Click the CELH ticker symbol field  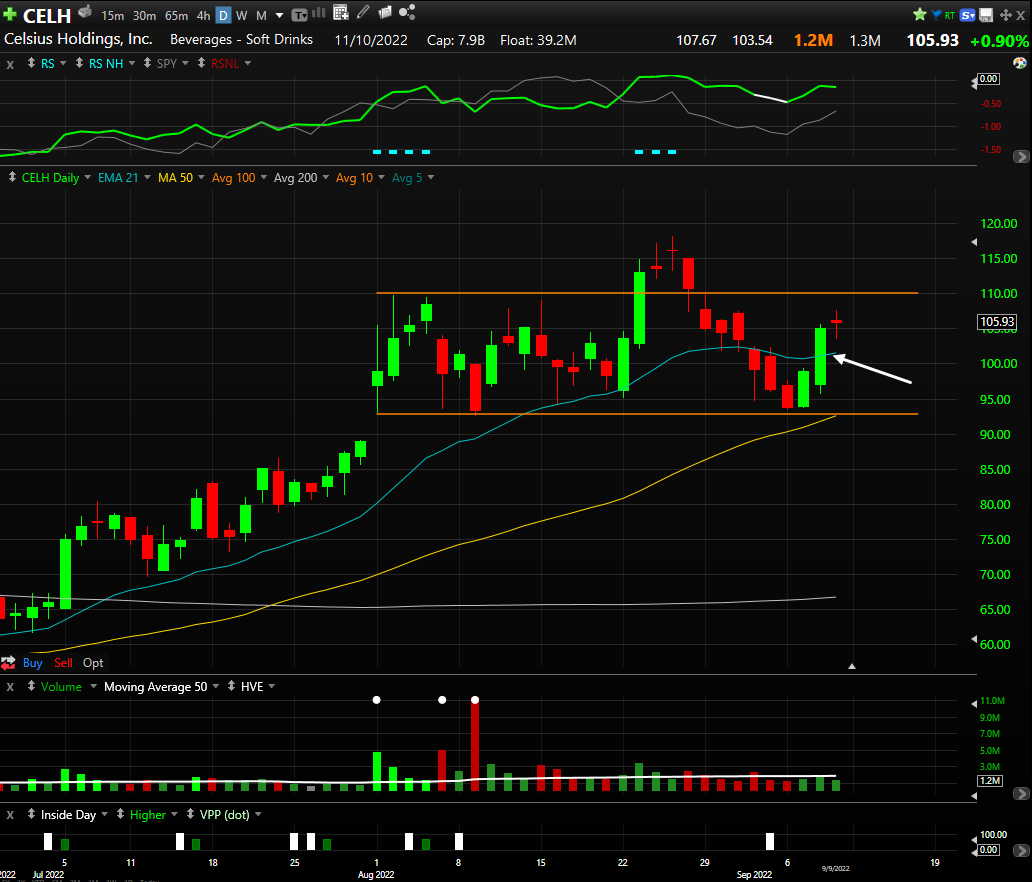[47, 15]
